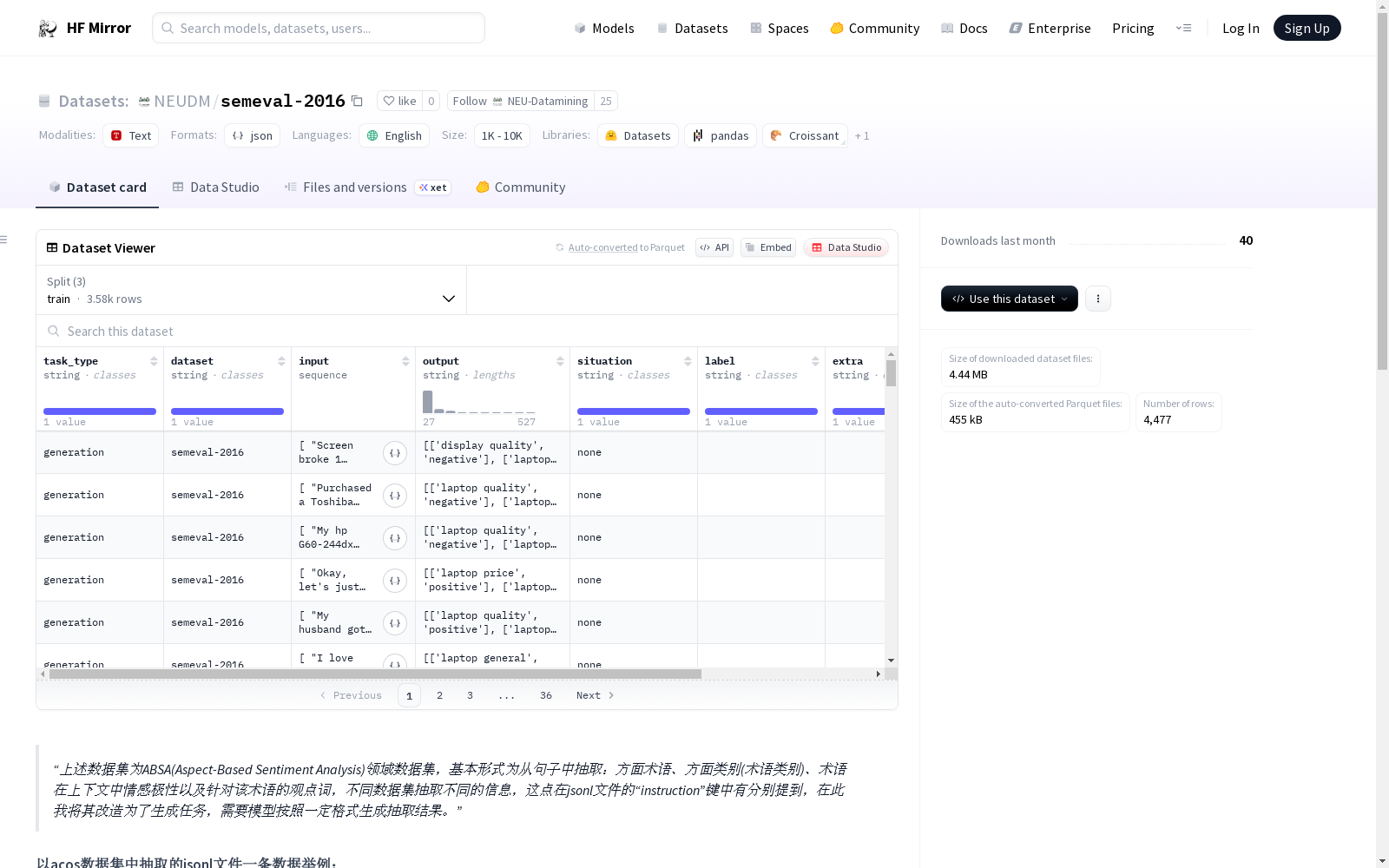The height and width of the screenshot is (868, 1389).
Task: Sort by task_type column arrows
Action: (154, 361)
